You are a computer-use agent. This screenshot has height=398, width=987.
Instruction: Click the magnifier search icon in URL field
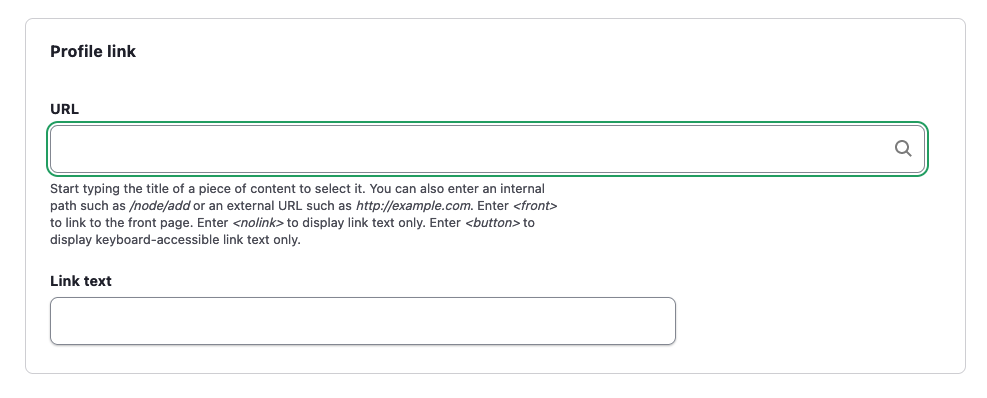point(903,149)
